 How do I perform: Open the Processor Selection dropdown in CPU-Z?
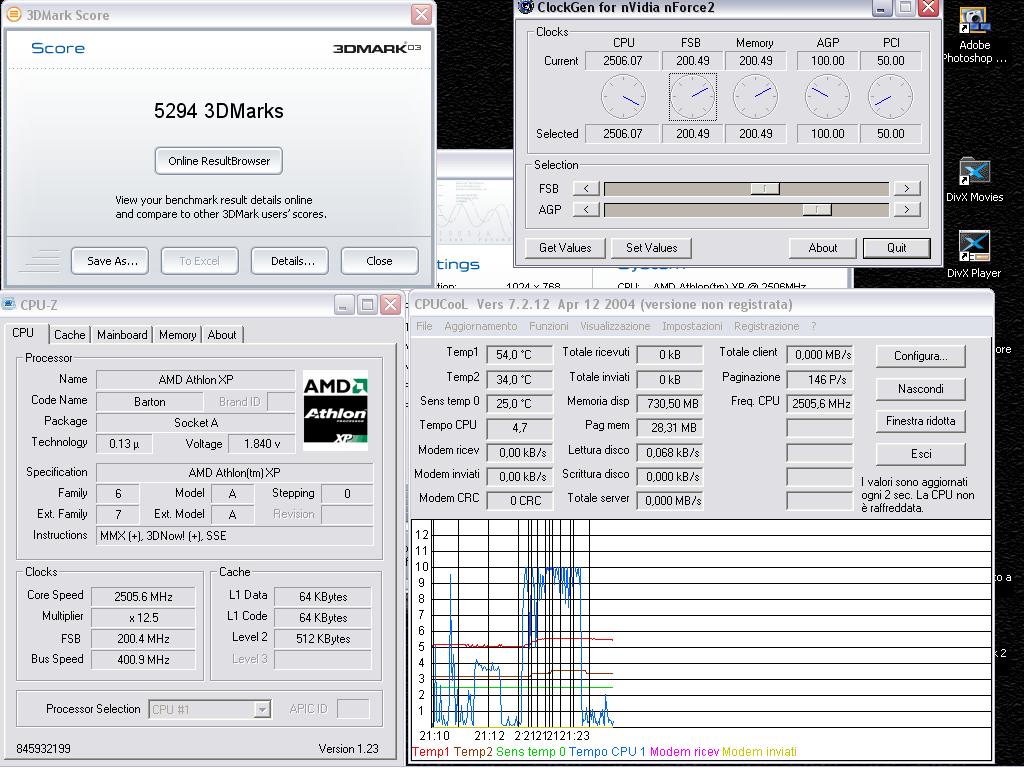(262, 709)
